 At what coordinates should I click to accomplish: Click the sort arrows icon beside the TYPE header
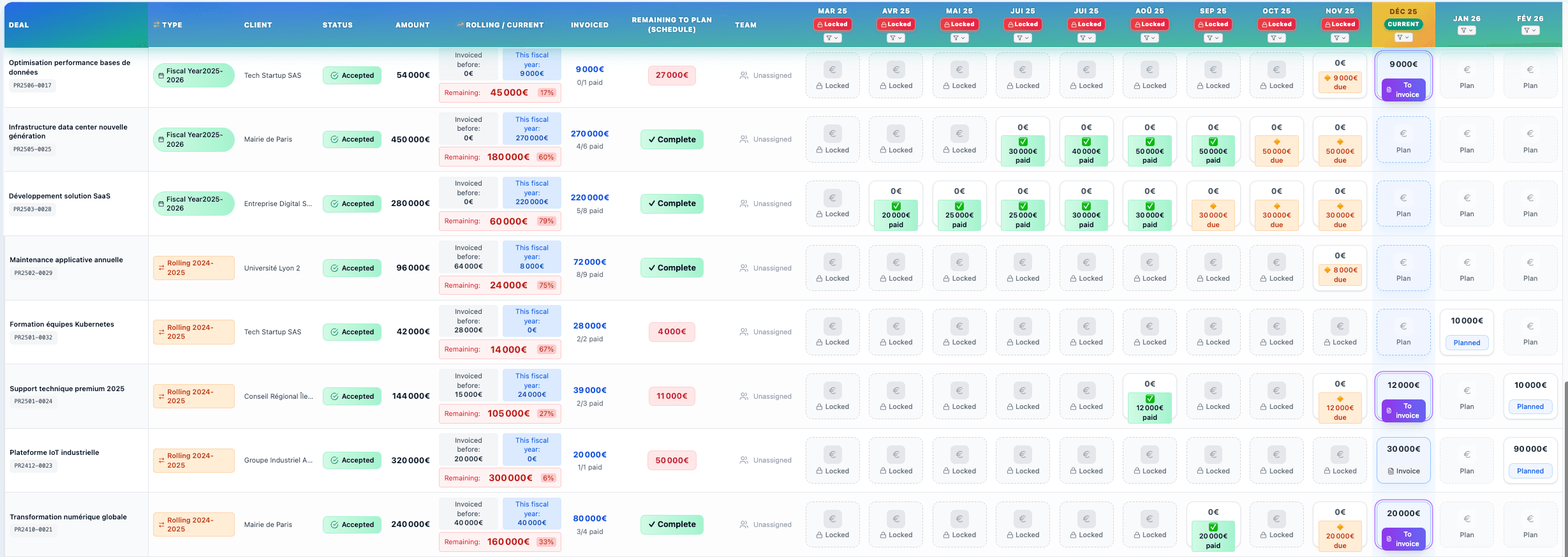pos(156,25)
